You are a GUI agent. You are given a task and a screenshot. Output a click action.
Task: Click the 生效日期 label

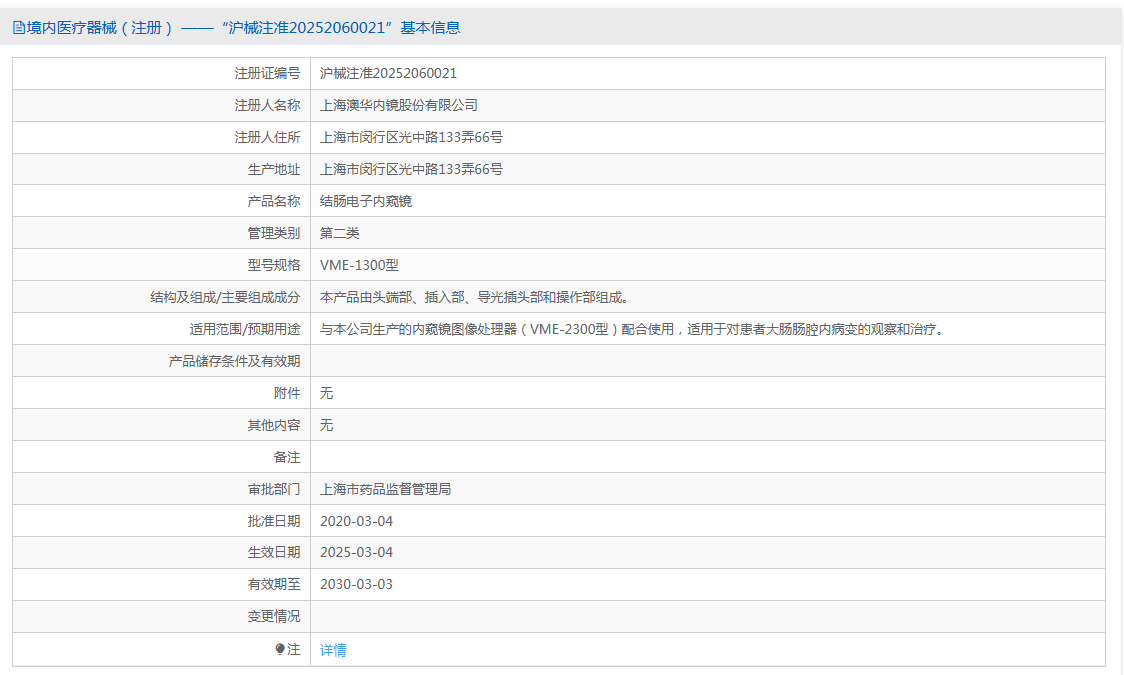pyautogui.click(x=274, y=552)
